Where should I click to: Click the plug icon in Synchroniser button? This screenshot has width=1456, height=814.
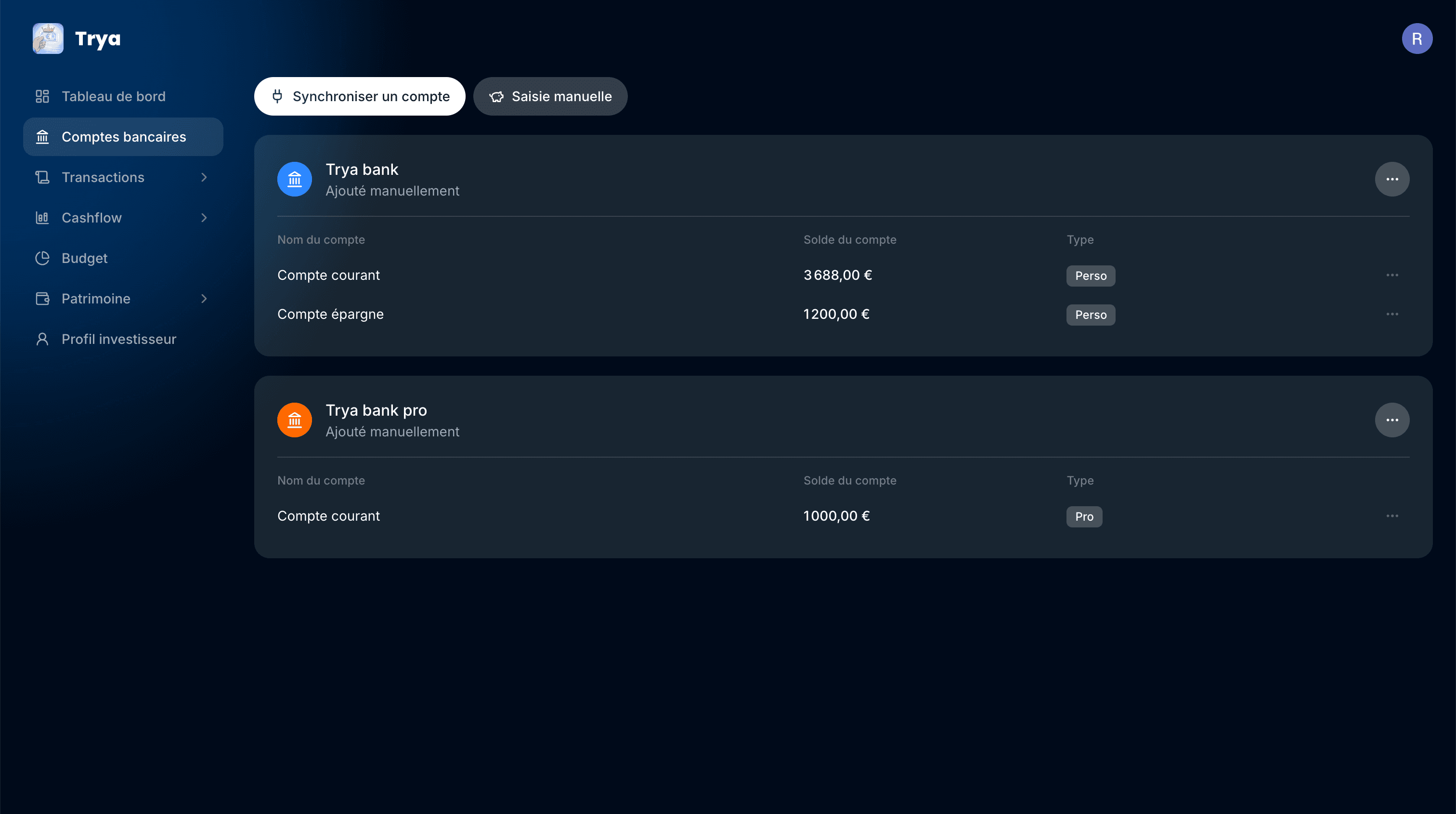coord(277,97)
